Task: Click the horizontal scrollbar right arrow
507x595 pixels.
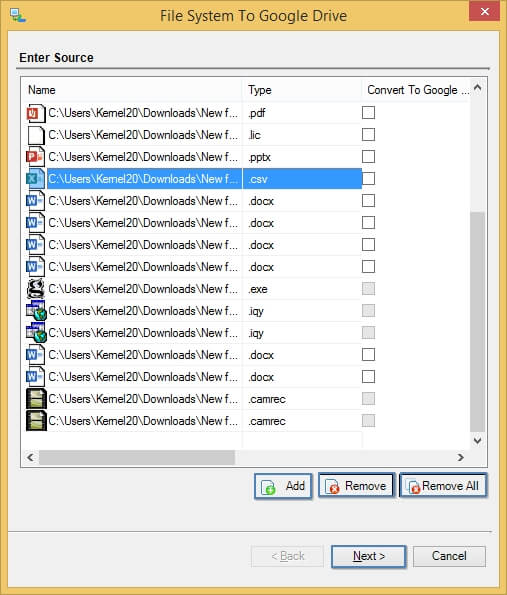Action: (461, 457)
